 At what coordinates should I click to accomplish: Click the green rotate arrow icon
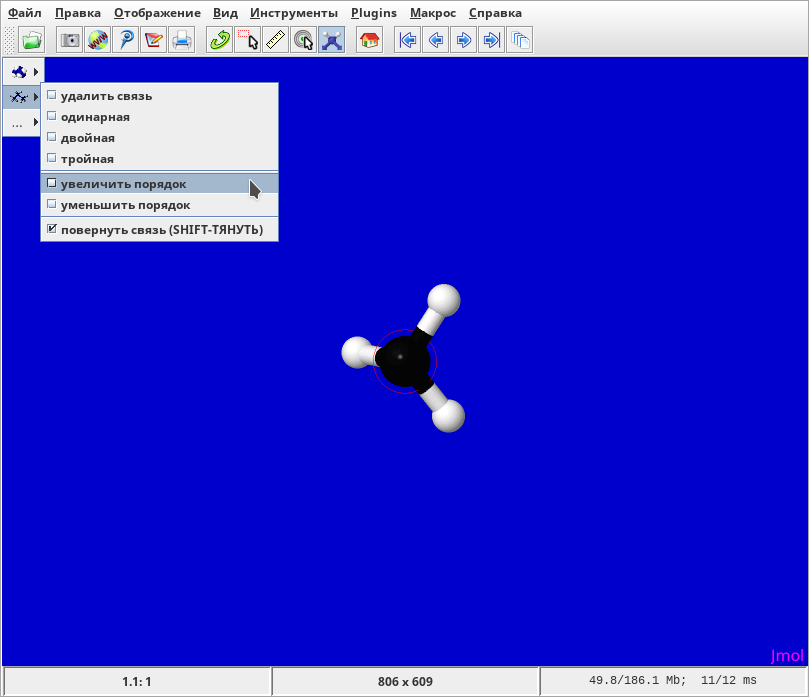pos(219,40)
